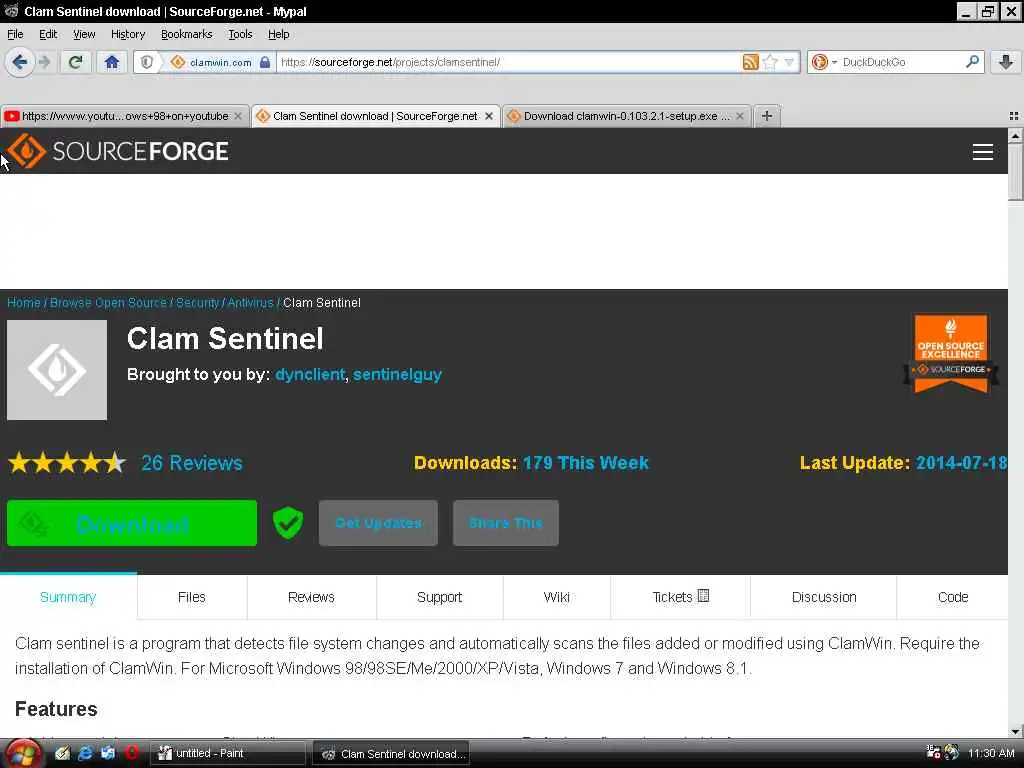1024x768 pixels.
Task: Read the 26 Reviews link
Action: [192, 463]
